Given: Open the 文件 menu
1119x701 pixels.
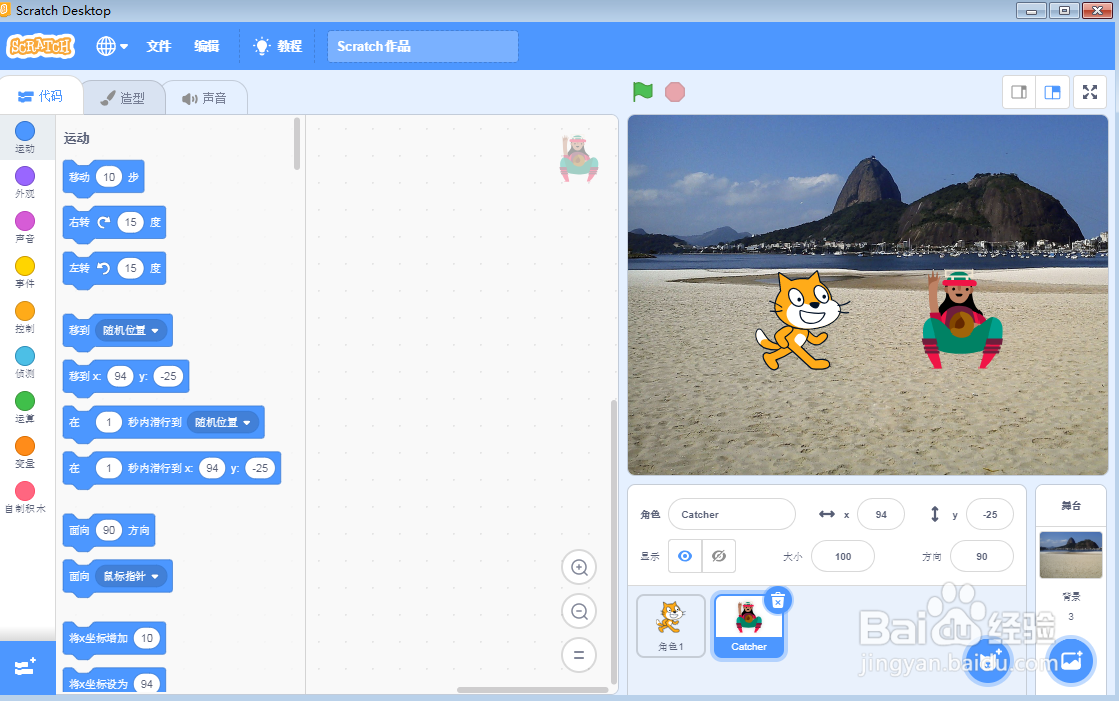Looking at the screenshot, I should pyautogui.click(x=158, y=46).
